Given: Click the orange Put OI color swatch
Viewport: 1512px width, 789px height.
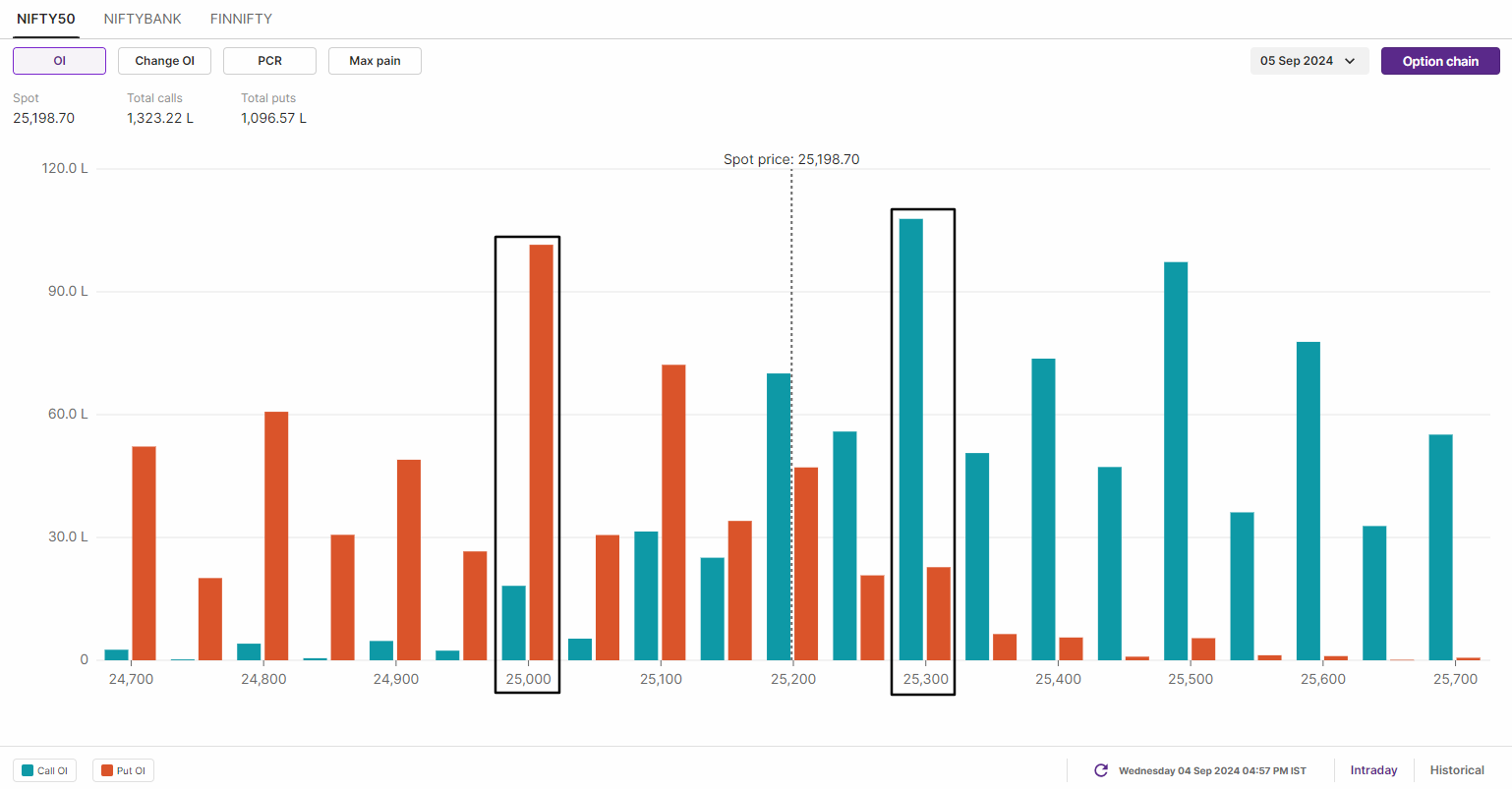Looking at the screenshot, I should [x=107, y=770].
